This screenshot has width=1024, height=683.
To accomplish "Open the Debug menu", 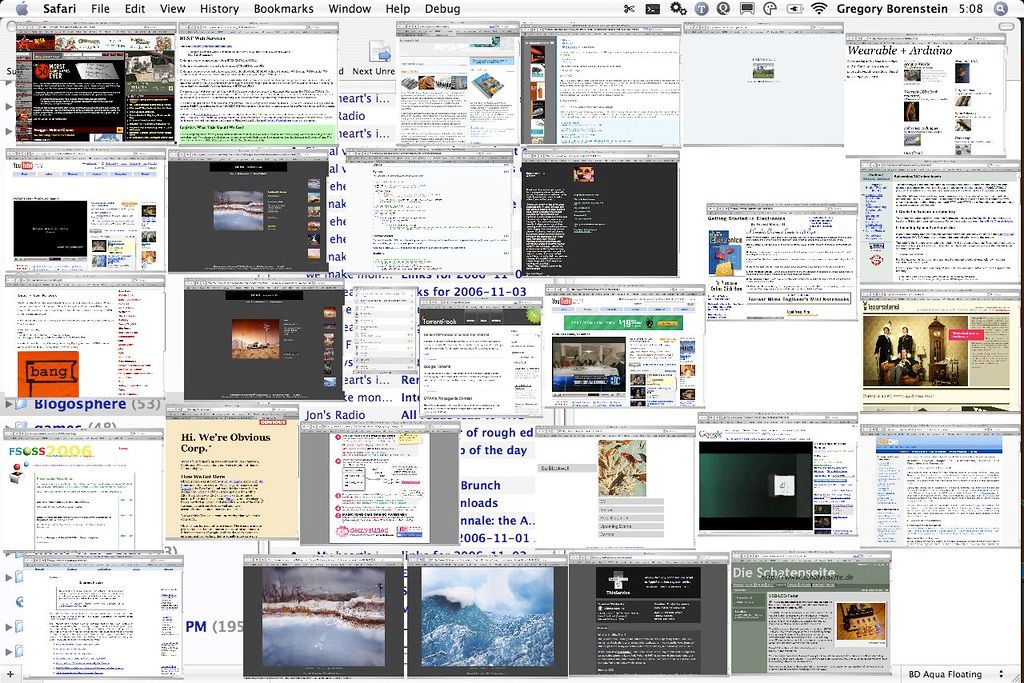I will click(442, 9).
